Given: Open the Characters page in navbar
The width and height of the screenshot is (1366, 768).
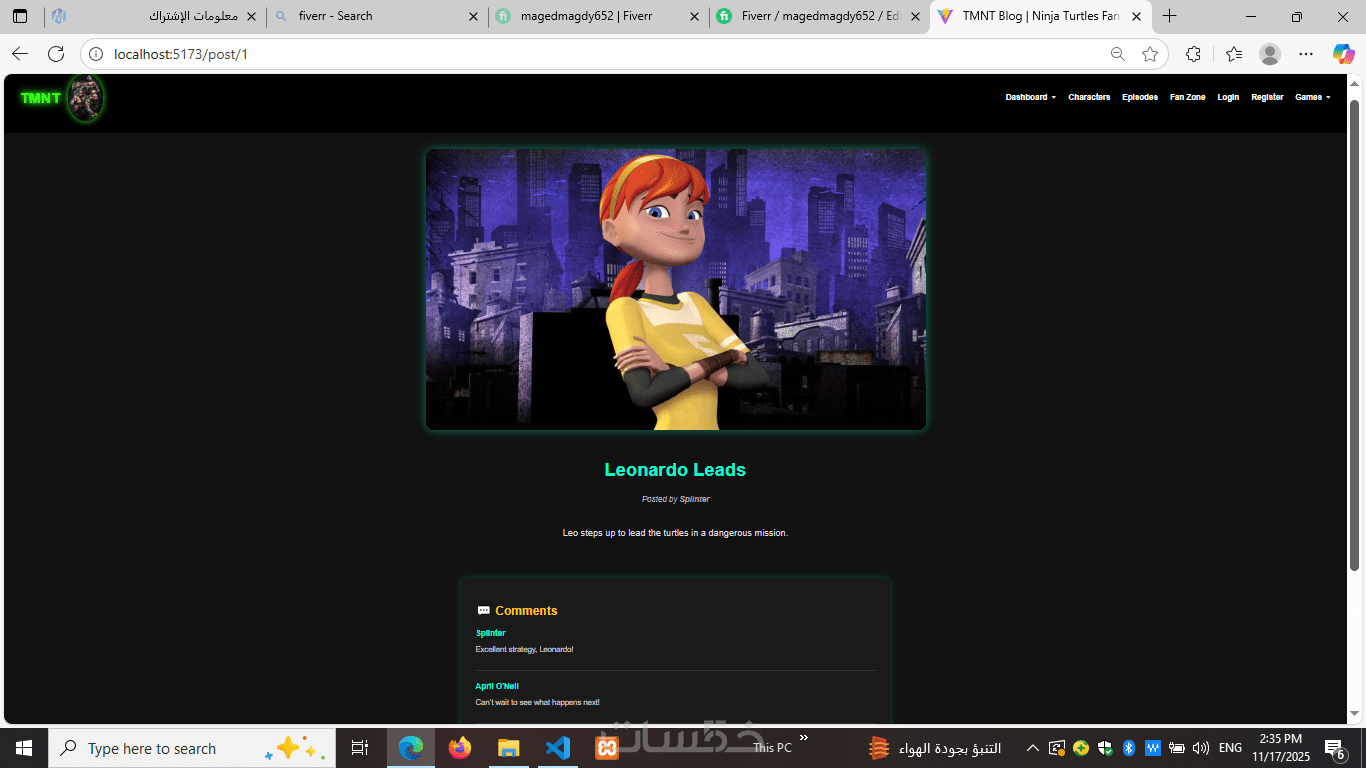Looking at the screenshot, I should click(1089, 98).
